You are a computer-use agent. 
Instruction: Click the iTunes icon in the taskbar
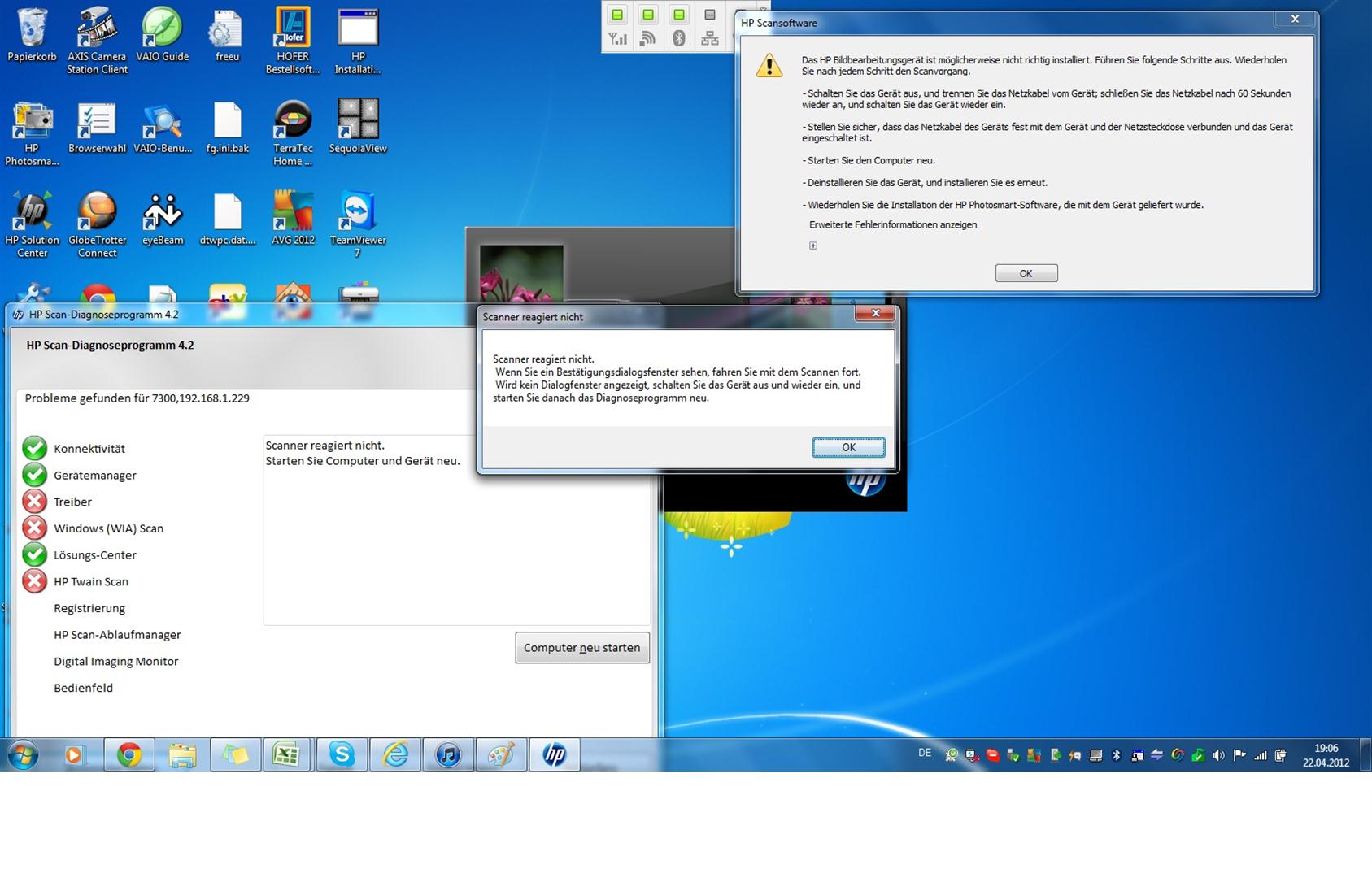click(448, 755)
